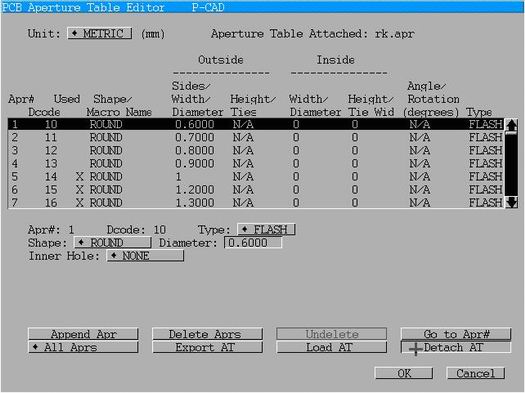Select aperture row 7 with Dcode 16
This screenshot has width=525, height=393.
(256, 203)
